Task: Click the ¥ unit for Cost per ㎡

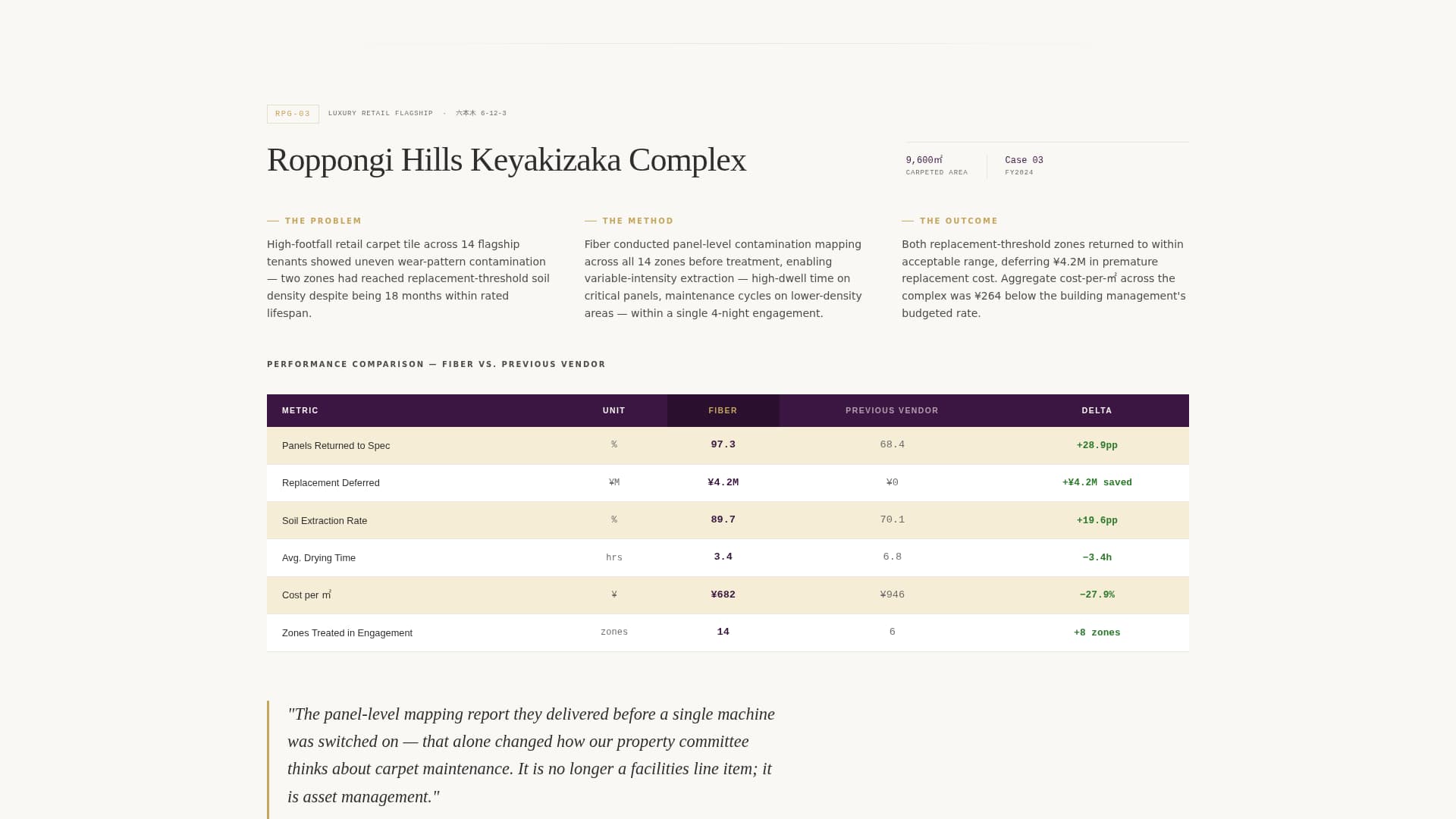Action: [614, 595]
